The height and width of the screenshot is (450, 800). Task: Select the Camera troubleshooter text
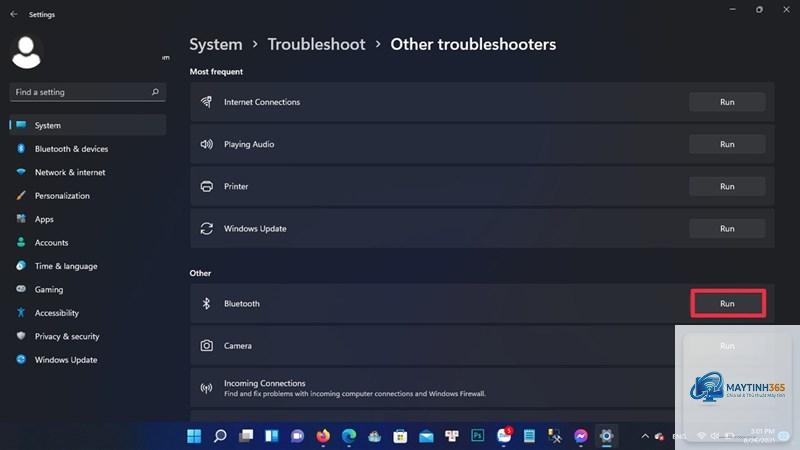238,346
